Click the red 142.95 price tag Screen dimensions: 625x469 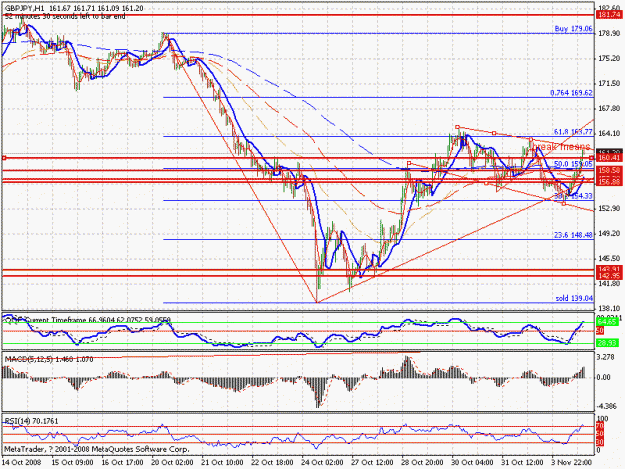click(x=609, y=276)
